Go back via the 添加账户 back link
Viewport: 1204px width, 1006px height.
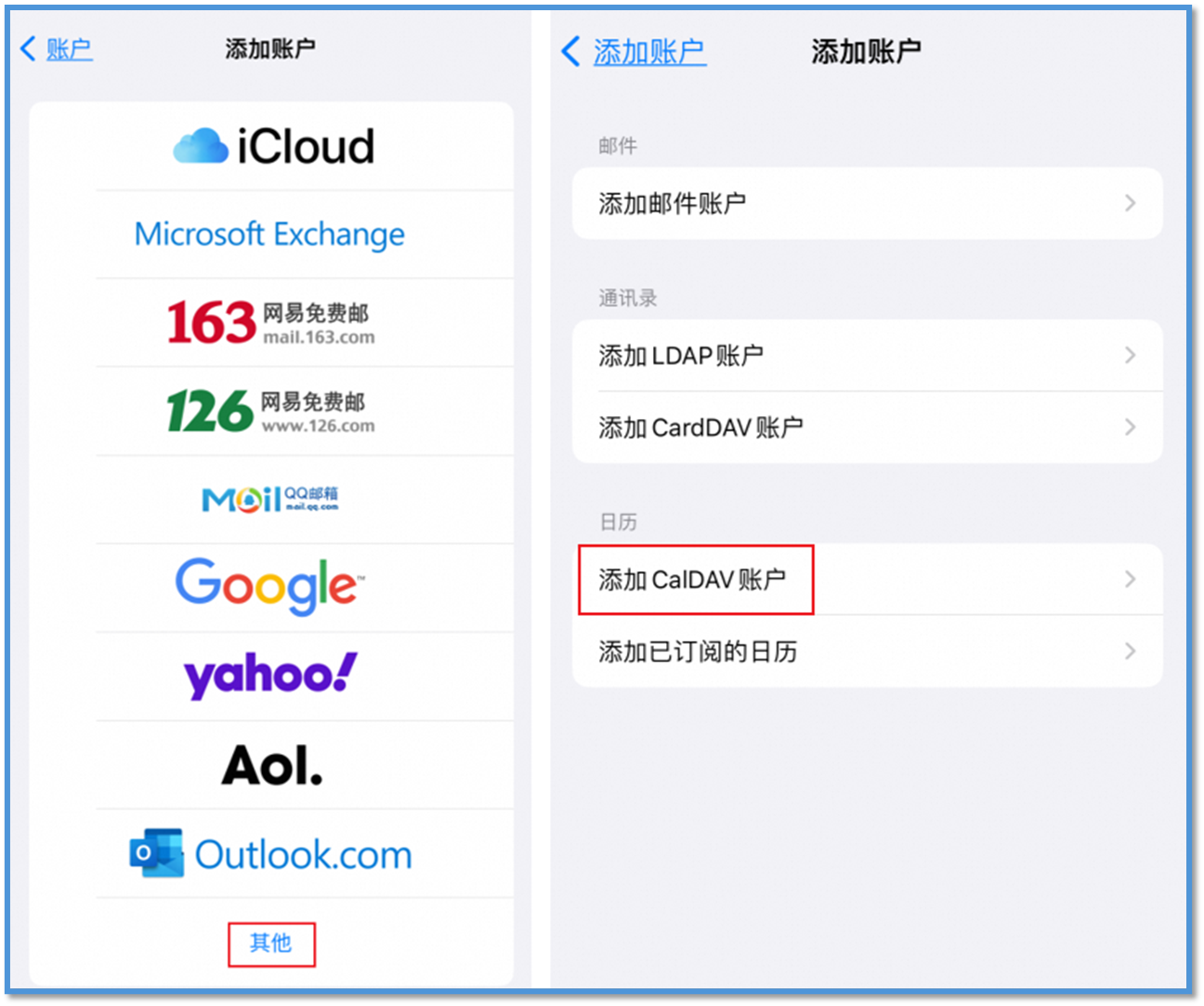pyautogui.click(x=635, y=52)
